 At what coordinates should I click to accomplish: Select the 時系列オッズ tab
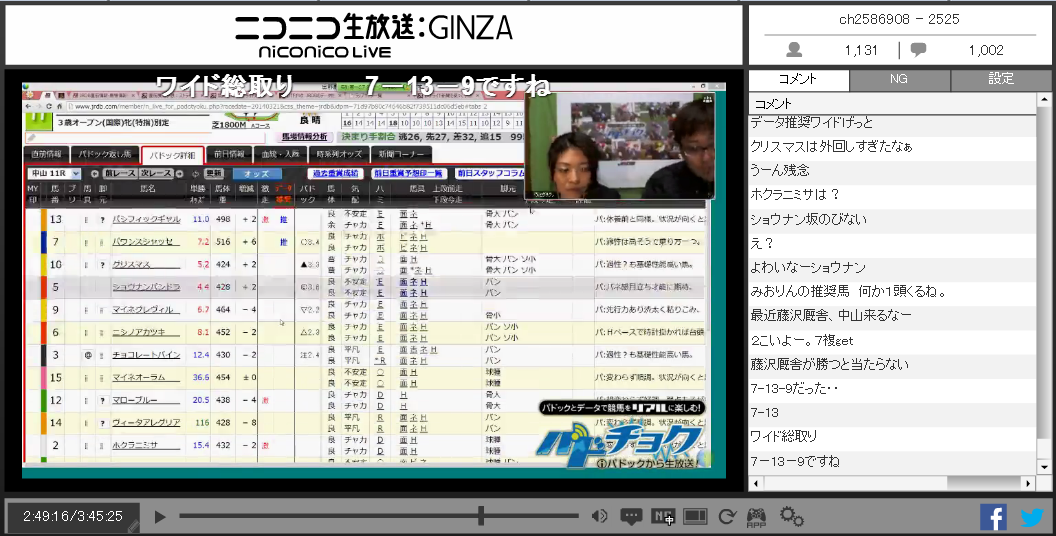click(339, 154)
